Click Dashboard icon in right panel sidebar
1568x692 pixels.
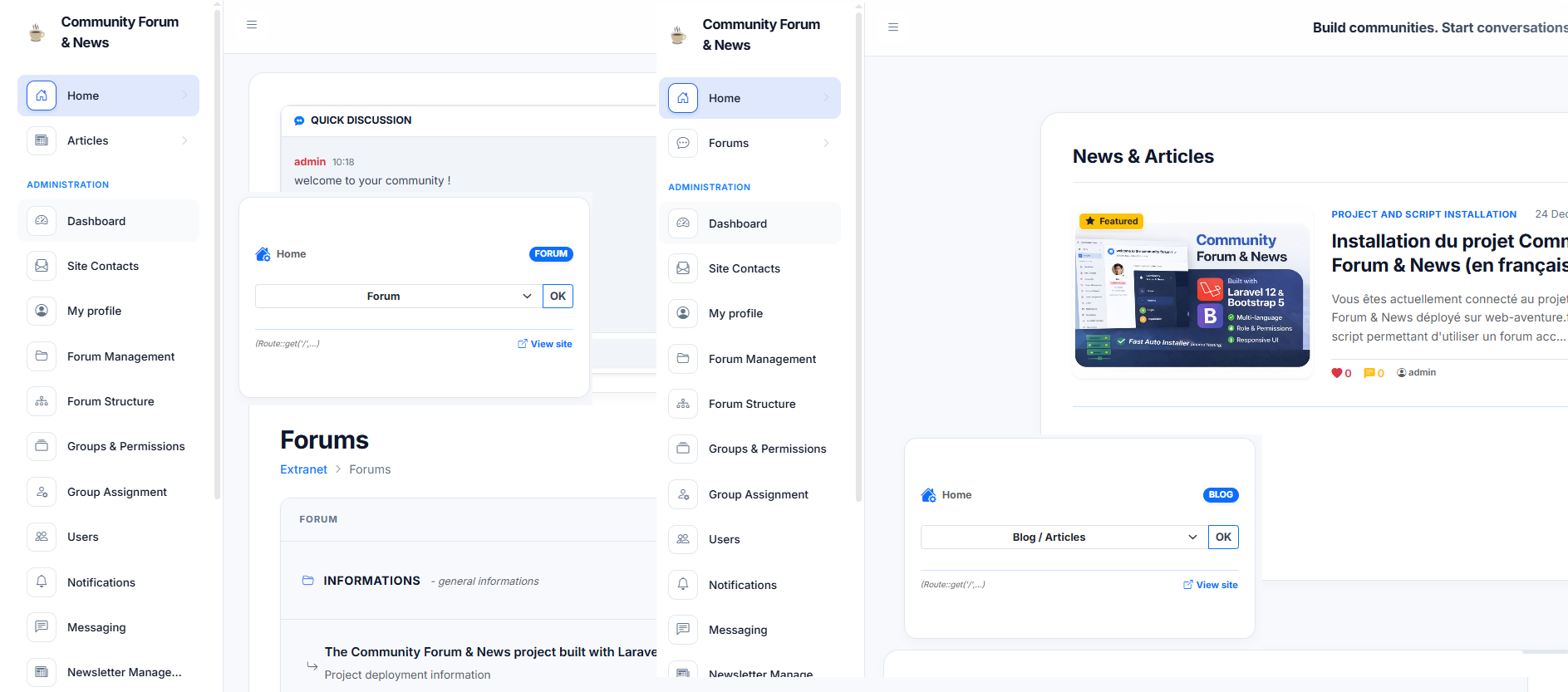683,223
